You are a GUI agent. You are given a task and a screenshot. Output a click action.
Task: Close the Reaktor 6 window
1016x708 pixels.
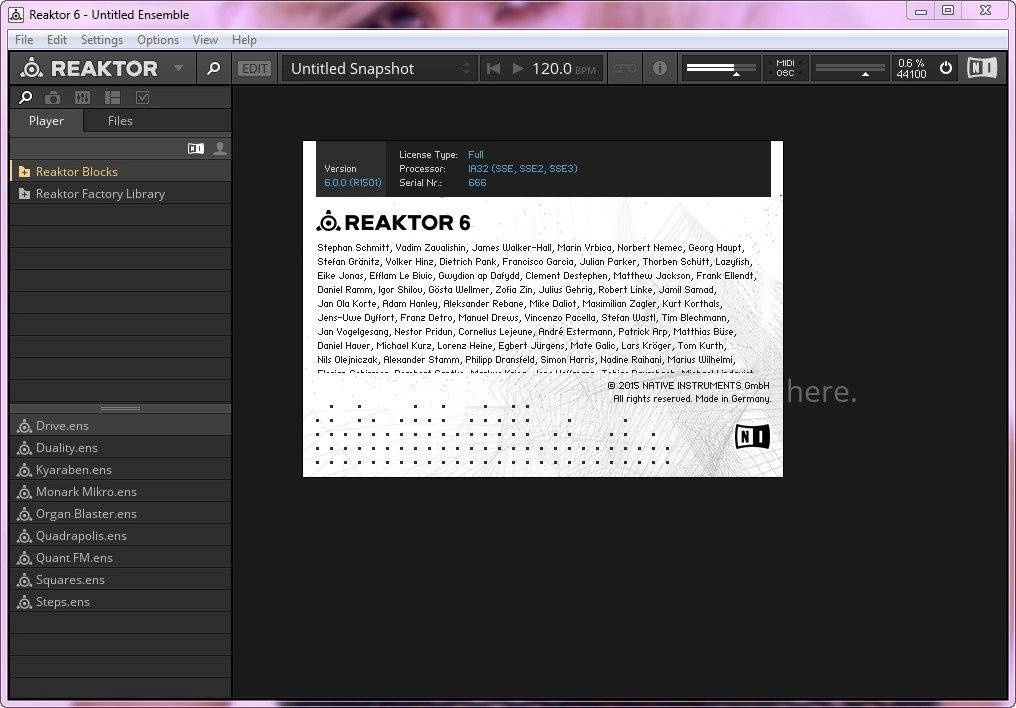click(x=986, y=10)
